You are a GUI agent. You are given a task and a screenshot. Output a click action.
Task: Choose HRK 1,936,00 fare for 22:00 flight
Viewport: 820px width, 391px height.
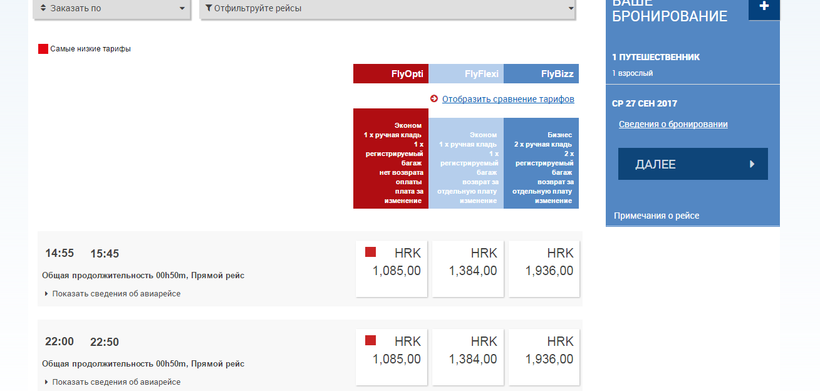click(x=544, y=357)
